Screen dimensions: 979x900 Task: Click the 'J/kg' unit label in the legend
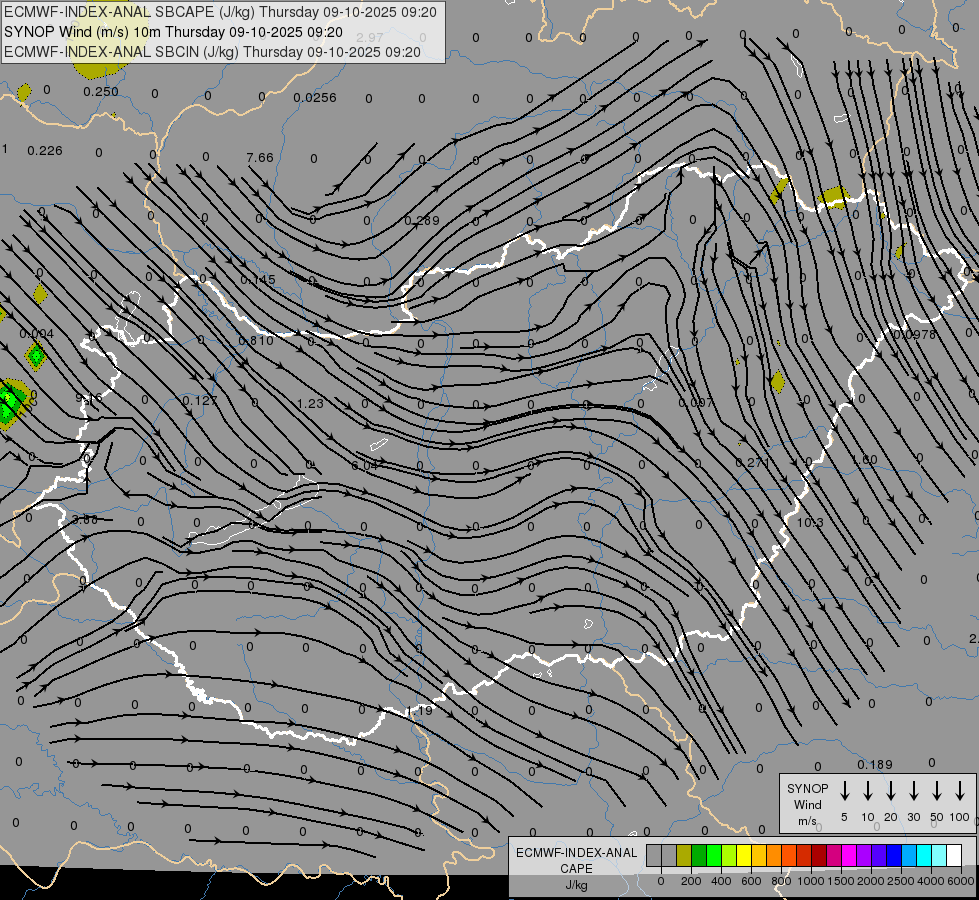pyautogui.click(x=576, y=885)
